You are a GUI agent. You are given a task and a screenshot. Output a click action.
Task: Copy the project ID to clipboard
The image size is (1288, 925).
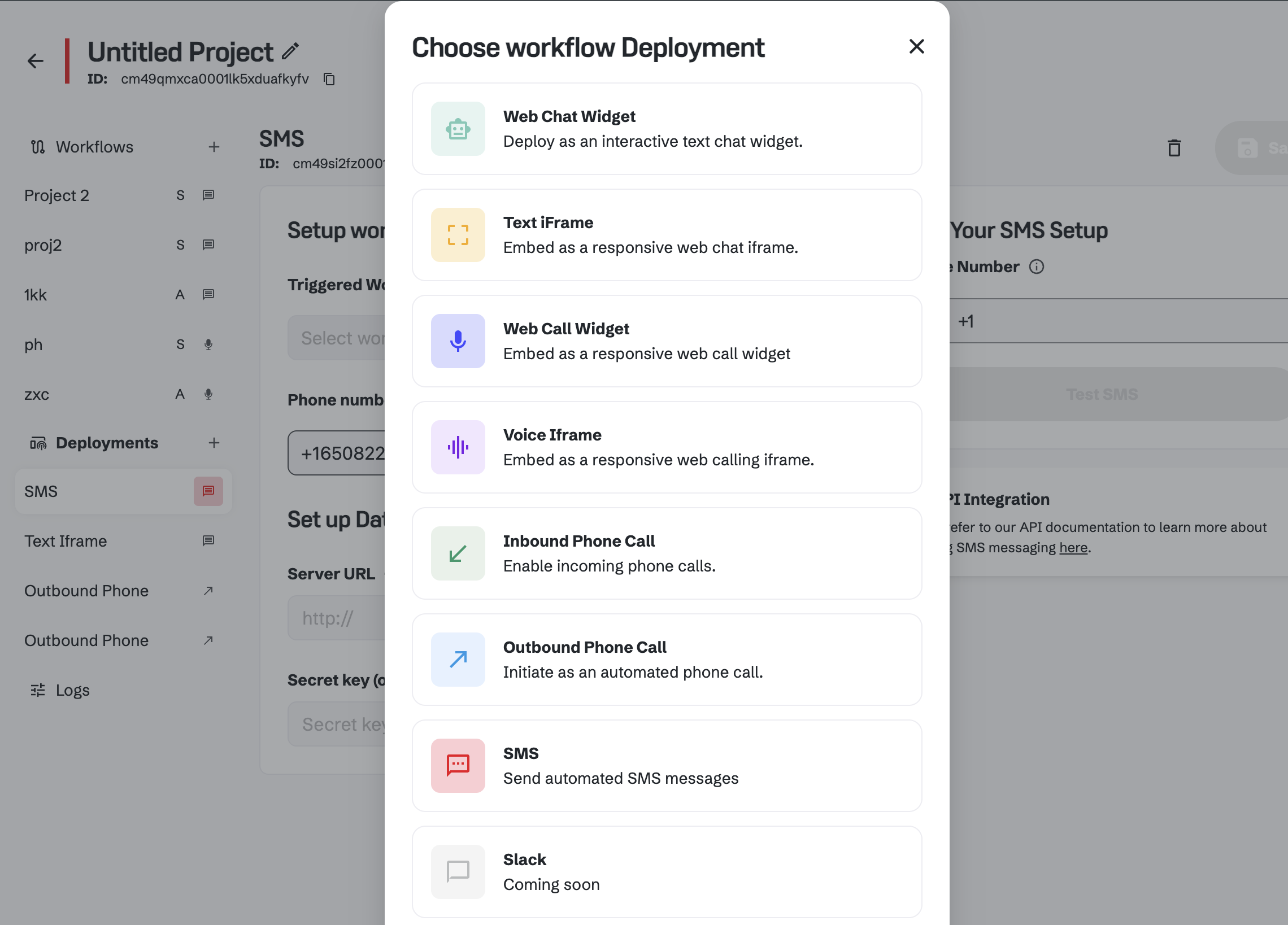click(x=329, y=79)
